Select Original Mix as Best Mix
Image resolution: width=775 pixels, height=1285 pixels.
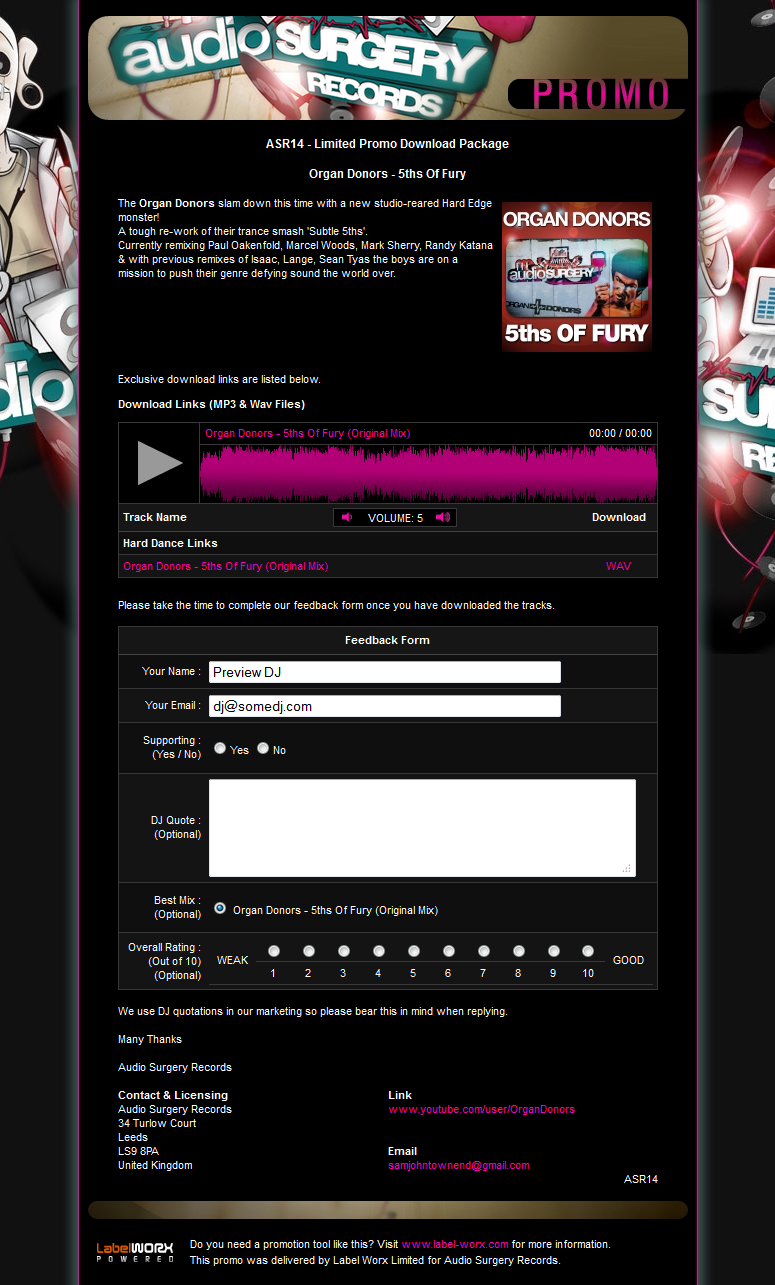[220, 908]
